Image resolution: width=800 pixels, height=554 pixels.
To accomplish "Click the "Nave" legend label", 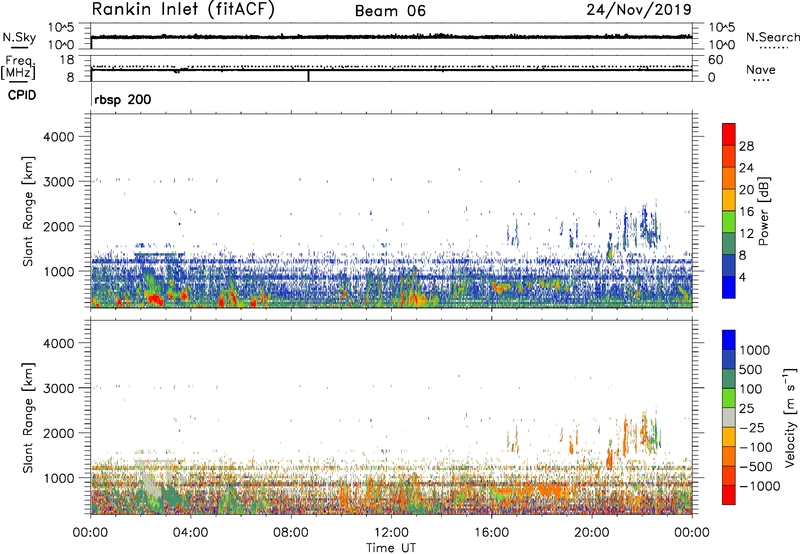I will point(761,69).
